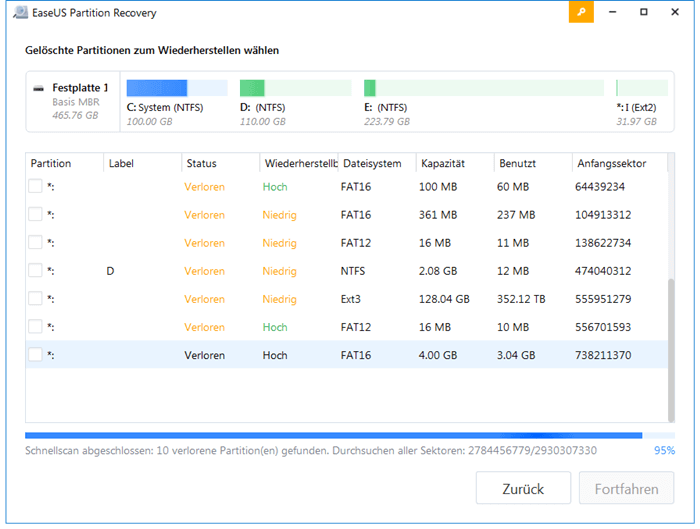This screenshot has width=700, height=529.
Task: Click the EaseUS Partition Recovery app icon
Action: pos(21,12)
